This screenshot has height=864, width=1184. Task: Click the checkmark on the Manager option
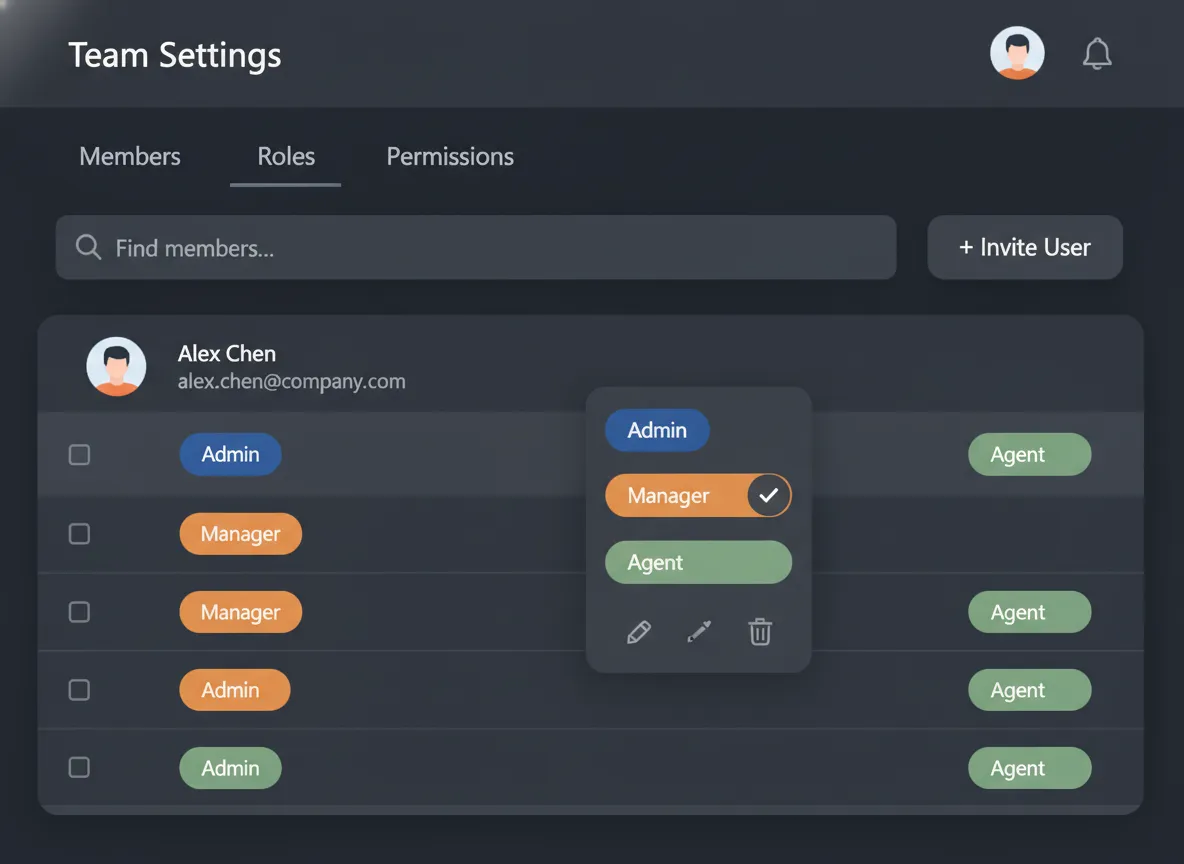coord(769,495)
